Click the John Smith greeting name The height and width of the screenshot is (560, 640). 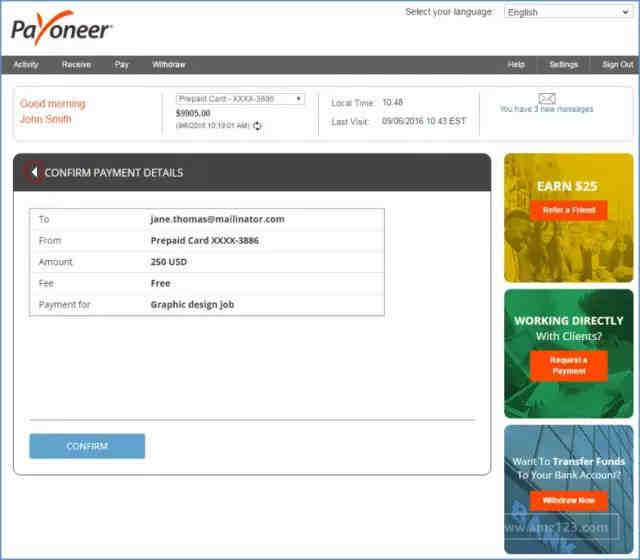[x=46, y=119]
